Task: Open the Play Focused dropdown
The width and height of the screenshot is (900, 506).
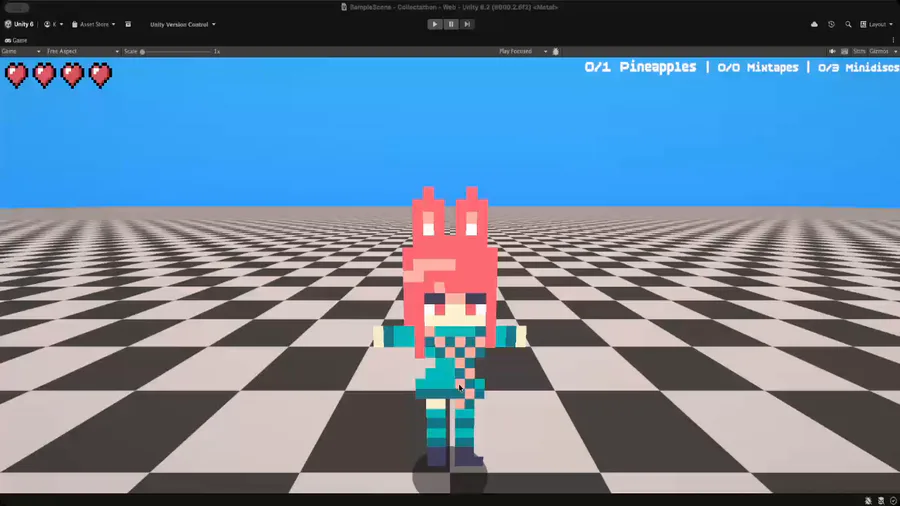Action: (x=522, y=51)
